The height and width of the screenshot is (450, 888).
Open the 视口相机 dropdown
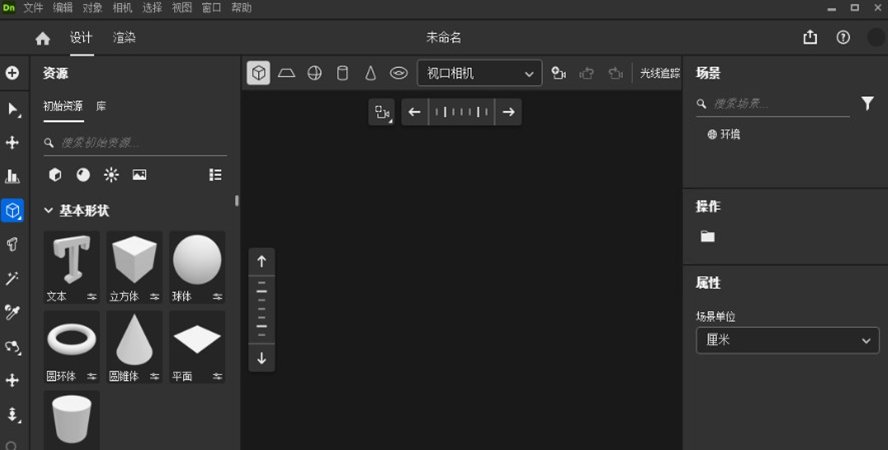pos(480,73)
